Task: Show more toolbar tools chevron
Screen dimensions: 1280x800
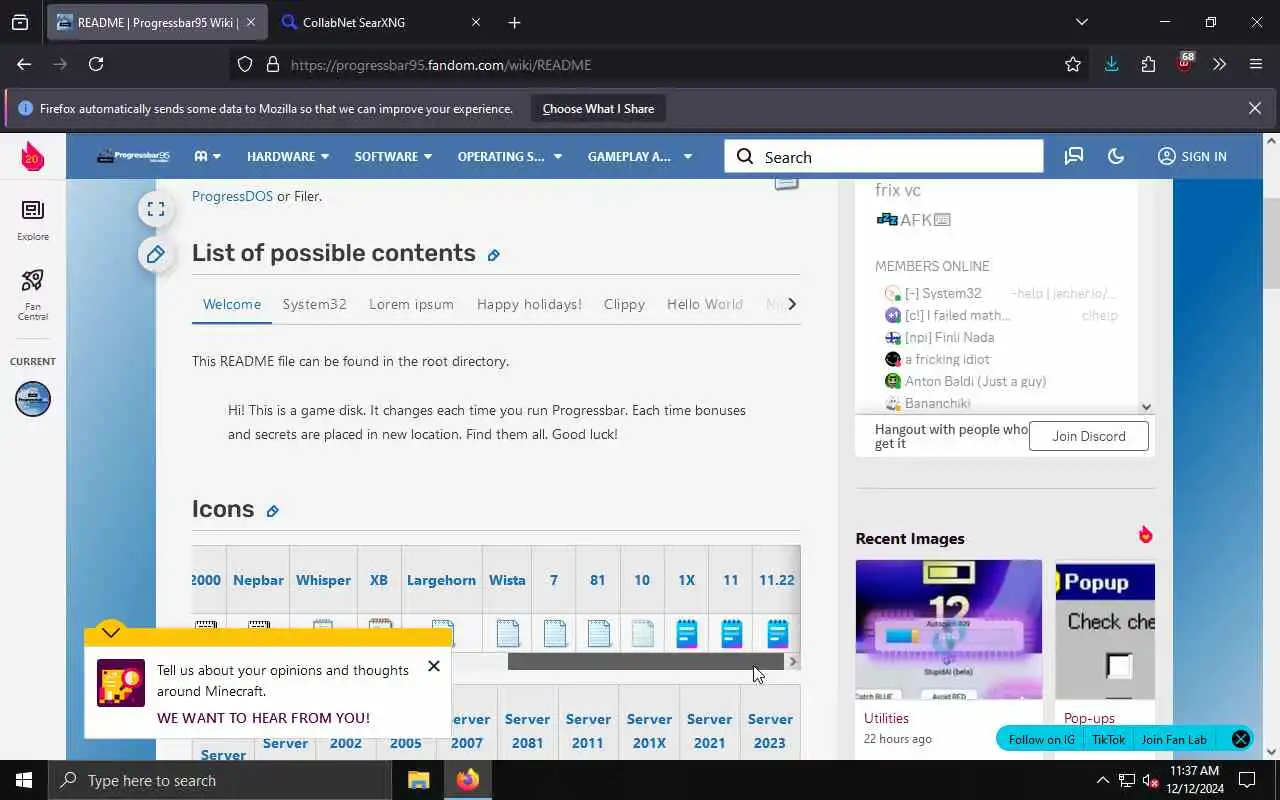Action: click(1219, 64)
